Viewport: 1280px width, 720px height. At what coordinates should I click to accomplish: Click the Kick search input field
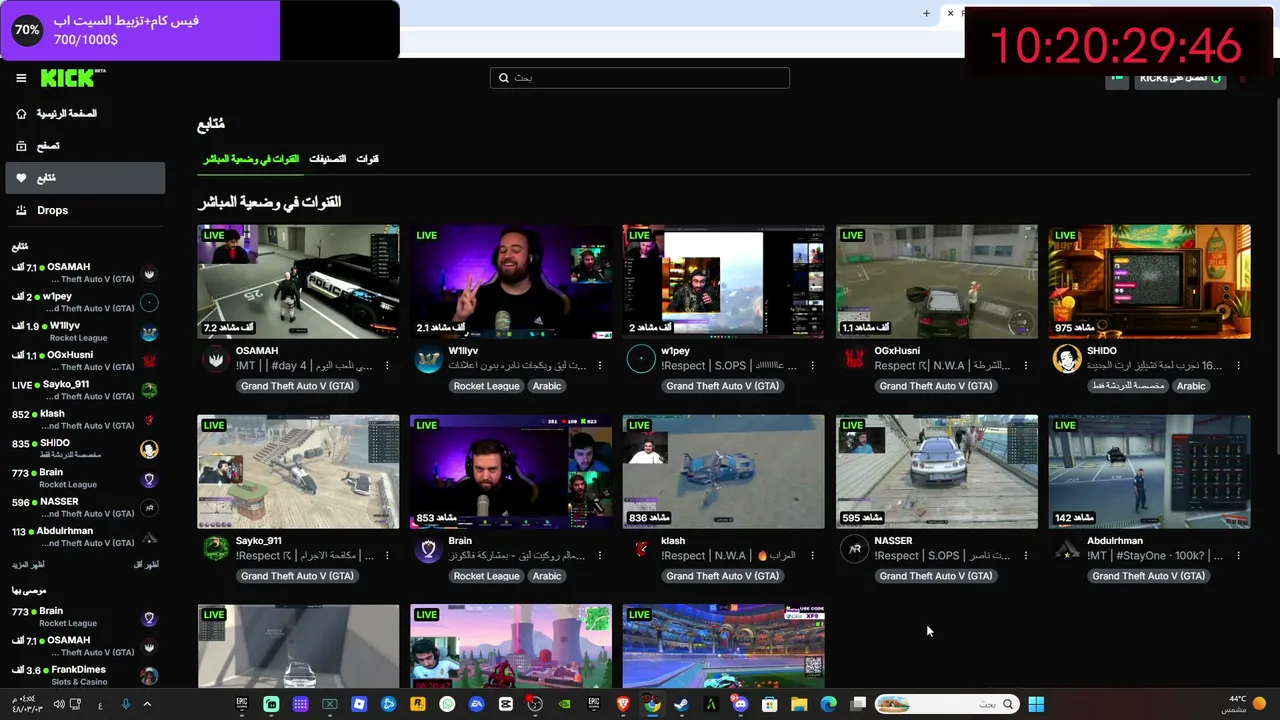tap(640, 78)
